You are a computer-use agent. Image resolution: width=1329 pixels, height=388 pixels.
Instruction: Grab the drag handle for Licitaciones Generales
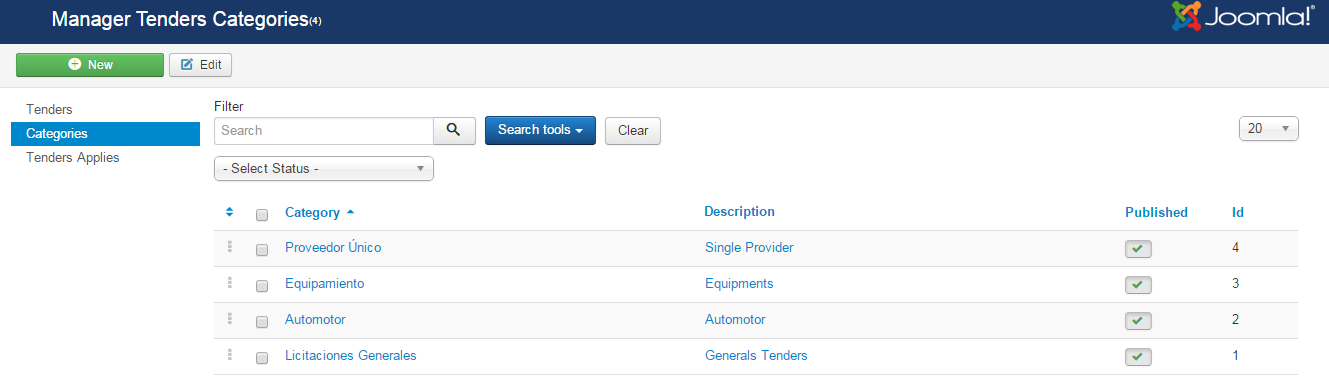coord(229,355)
